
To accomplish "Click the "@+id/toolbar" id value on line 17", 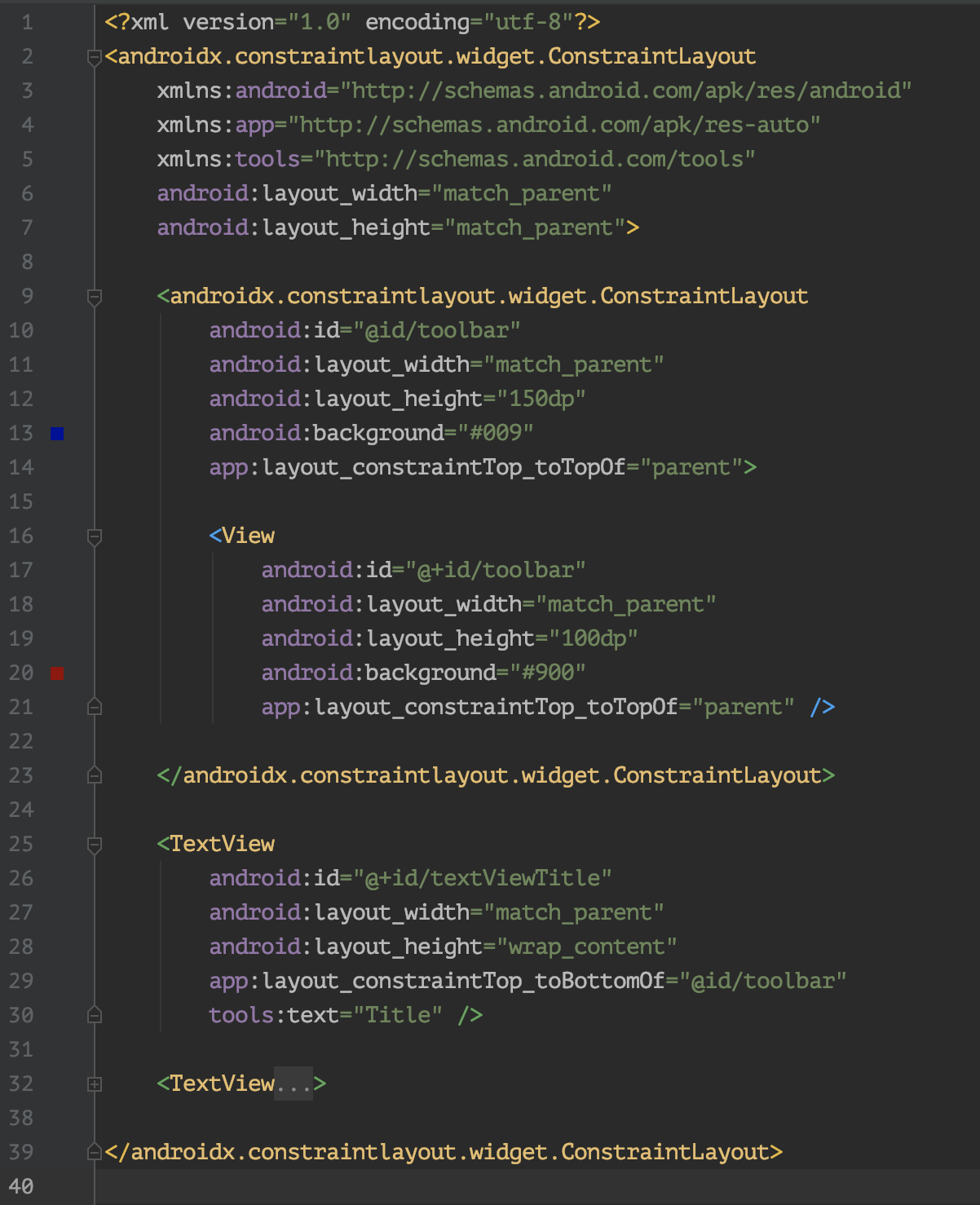I will pos(496,570).
